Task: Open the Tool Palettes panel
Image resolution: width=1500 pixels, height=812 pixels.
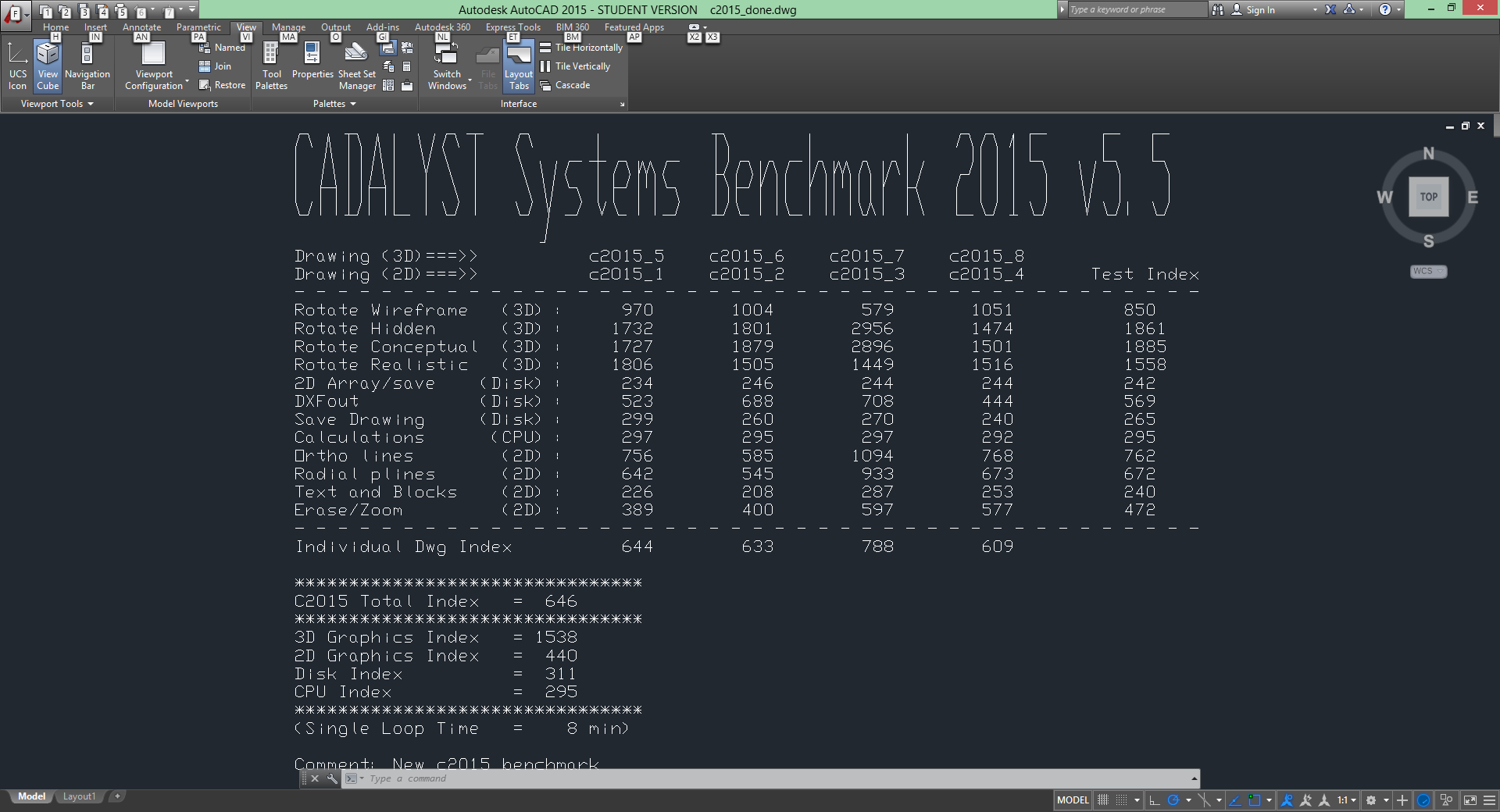Action: click(271, 66)
